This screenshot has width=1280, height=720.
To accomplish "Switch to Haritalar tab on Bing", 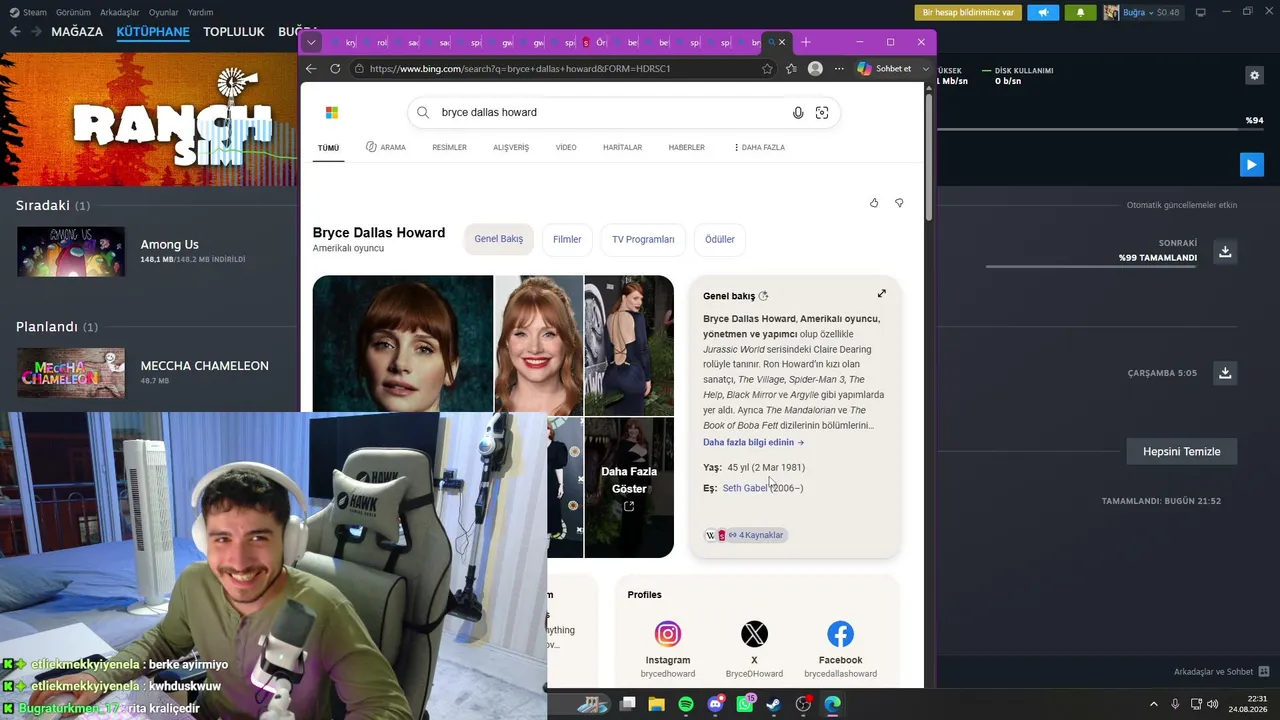I will (x=622, y=148).
